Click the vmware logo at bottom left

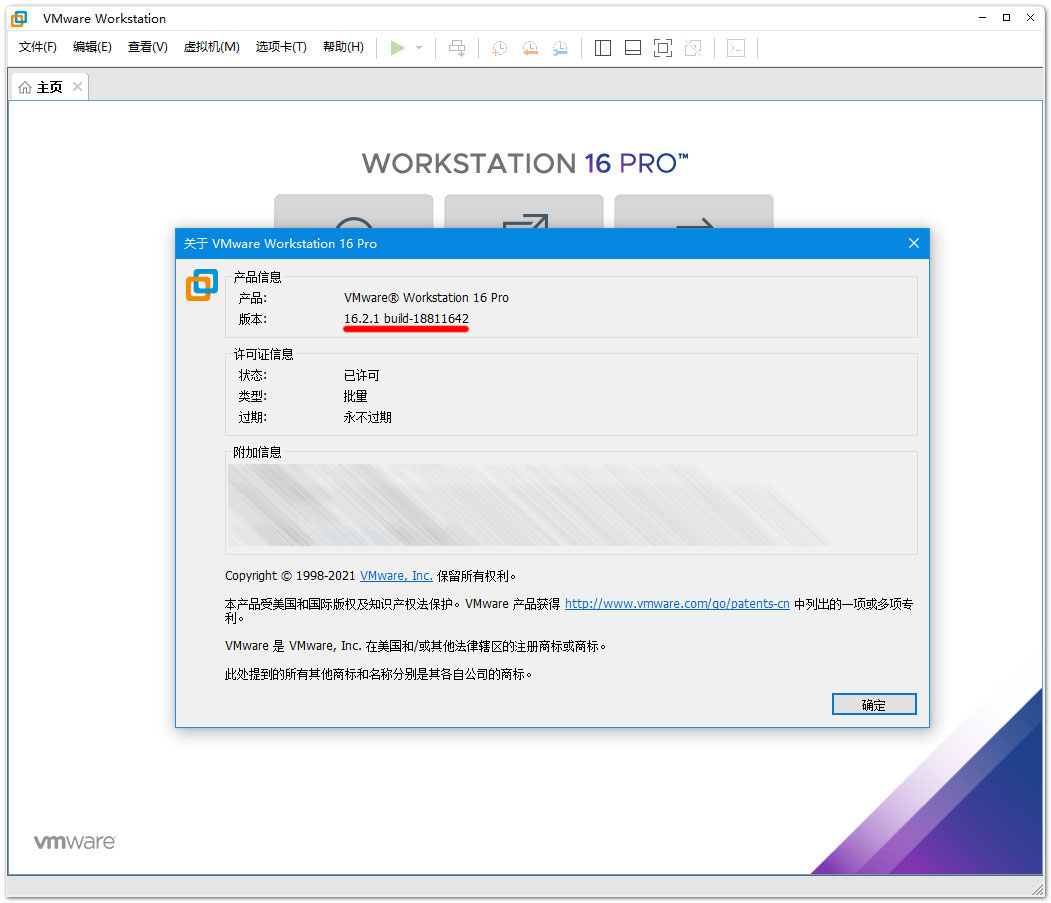click(x=74, y=842)
